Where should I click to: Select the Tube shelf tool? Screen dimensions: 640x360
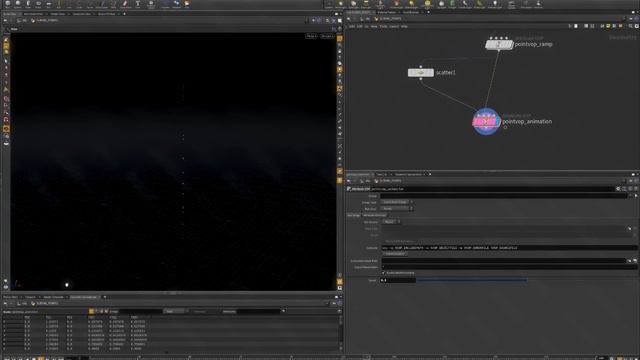pyautogui.click(x=28, y=4)
